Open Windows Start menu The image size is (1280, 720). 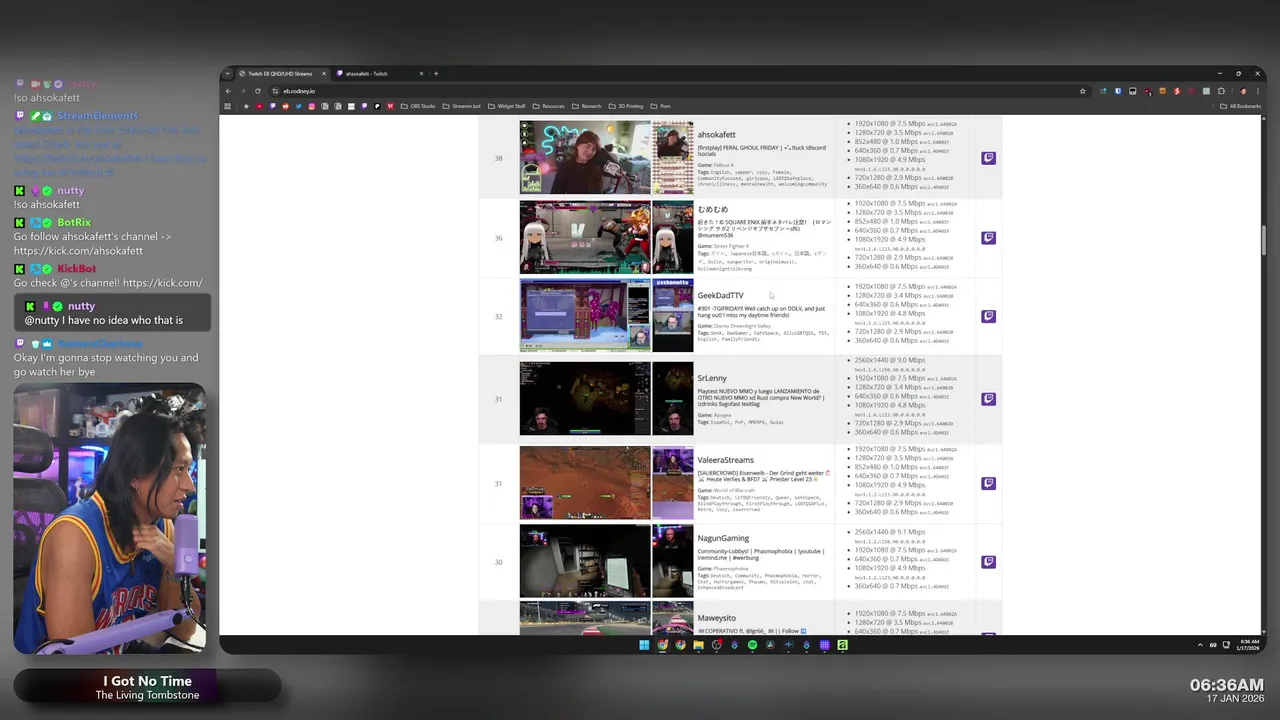tap(644, 645)
